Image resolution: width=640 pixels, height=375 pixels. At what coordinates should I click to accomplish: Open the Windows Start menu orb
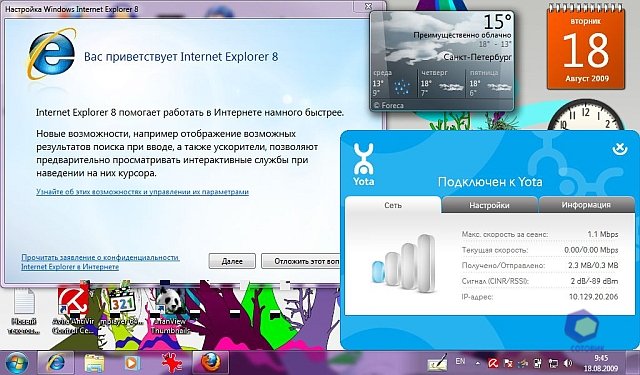pyautogui.click(x=16, y=363)
